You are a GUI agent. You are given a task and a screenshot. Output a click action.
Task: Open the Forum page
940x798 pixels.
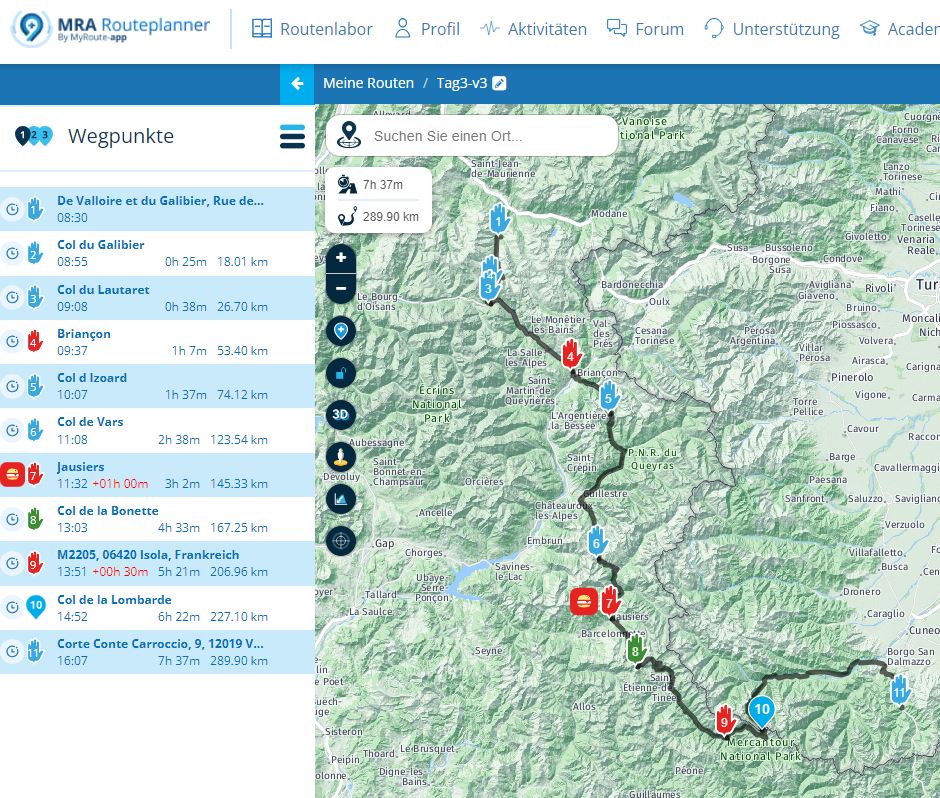(x=645, y=29)
